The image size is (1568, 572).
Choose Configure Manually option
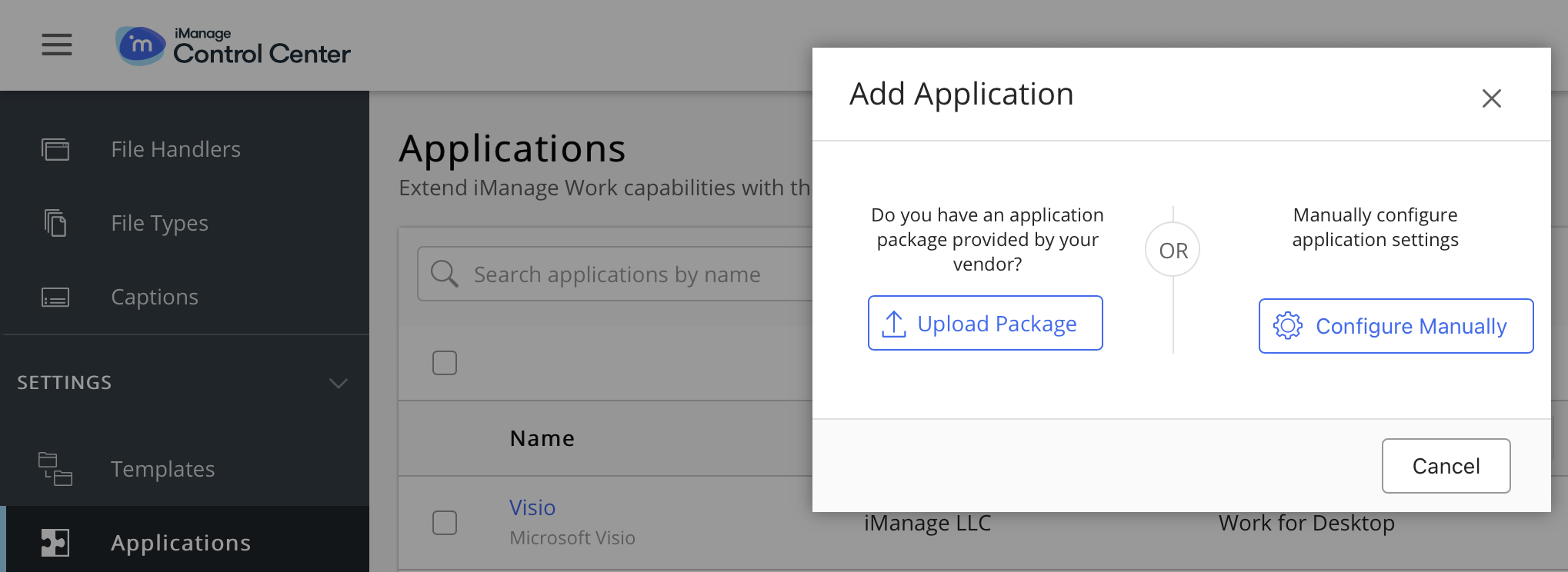pos(1396,326)
